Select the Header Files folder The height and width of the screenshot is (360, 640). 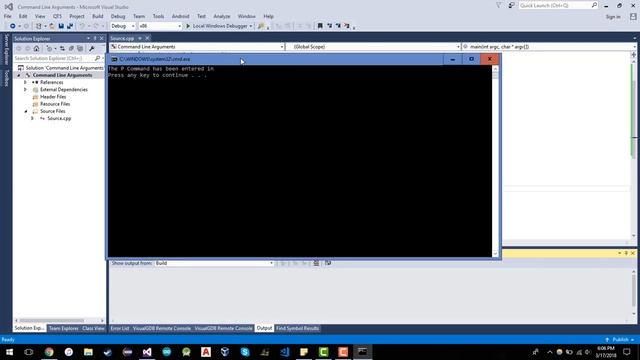point(53,97)
